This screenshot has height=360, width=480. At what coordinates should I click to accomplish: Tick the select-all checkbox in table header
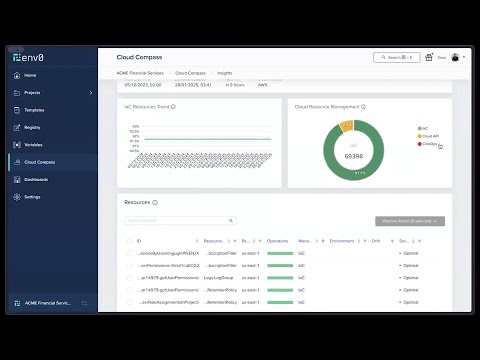point(129,241)
